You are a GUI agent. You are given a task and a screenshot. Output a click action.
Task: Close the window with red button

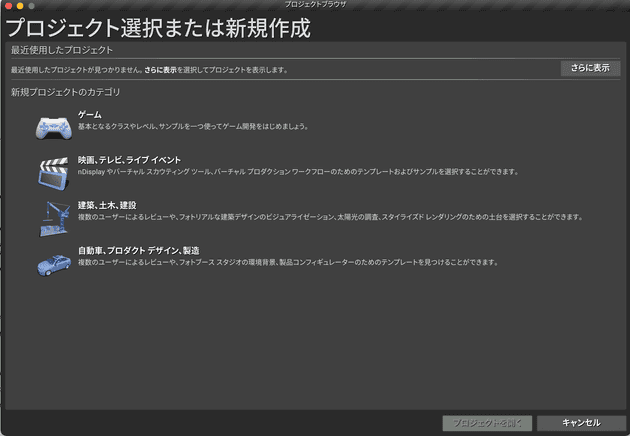coord(8,6)
